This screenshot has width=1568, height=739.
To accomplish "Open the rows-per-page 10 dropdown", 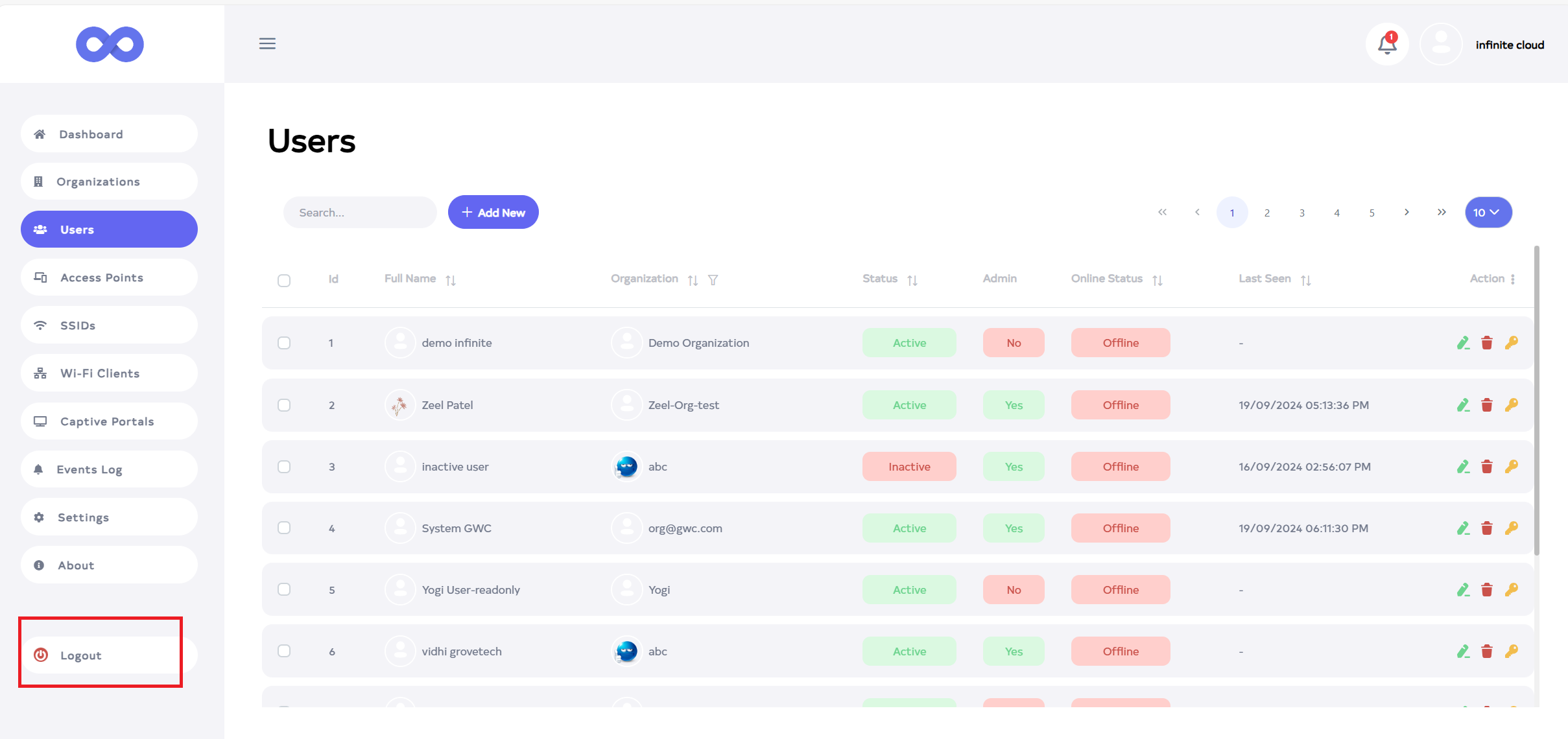I will tap(1488, 213).
